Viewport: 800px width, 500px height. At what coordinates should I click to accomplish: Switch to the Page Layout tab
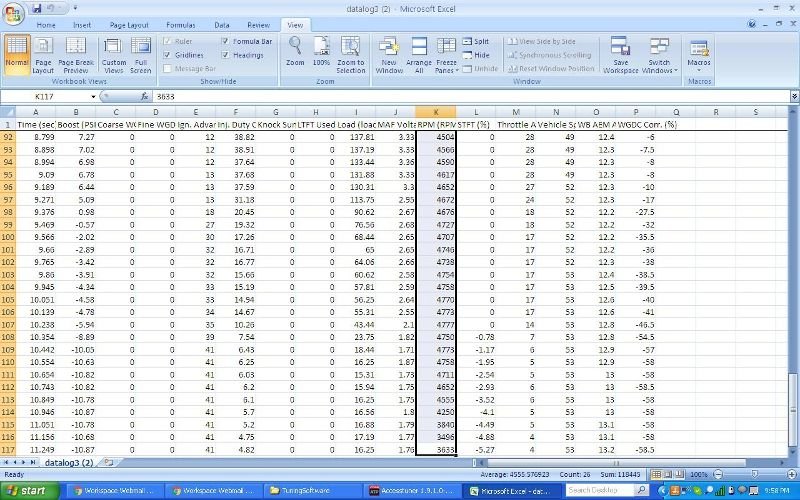pyautogui.click(x=130, y=24)
